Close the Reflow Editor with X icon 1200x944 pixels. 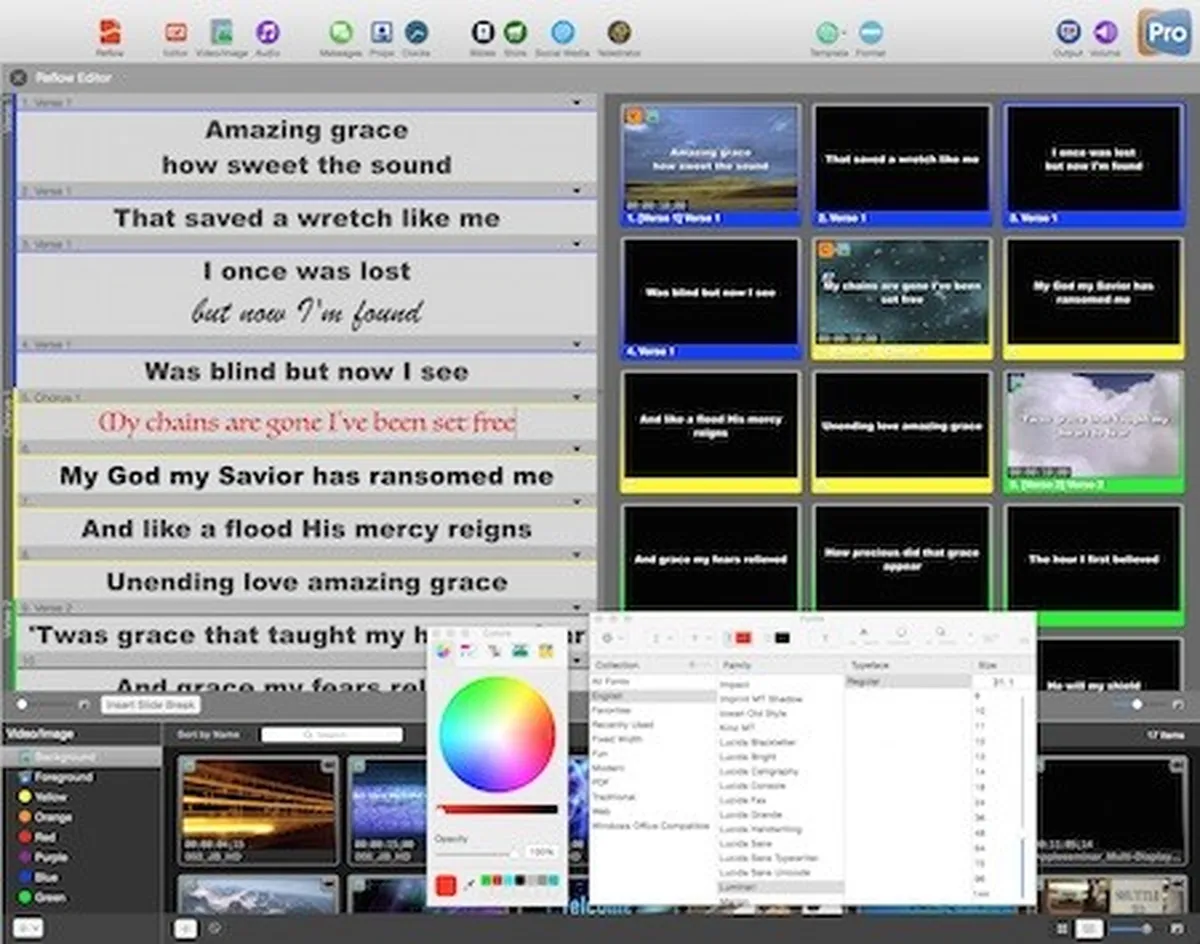(18, 77)
